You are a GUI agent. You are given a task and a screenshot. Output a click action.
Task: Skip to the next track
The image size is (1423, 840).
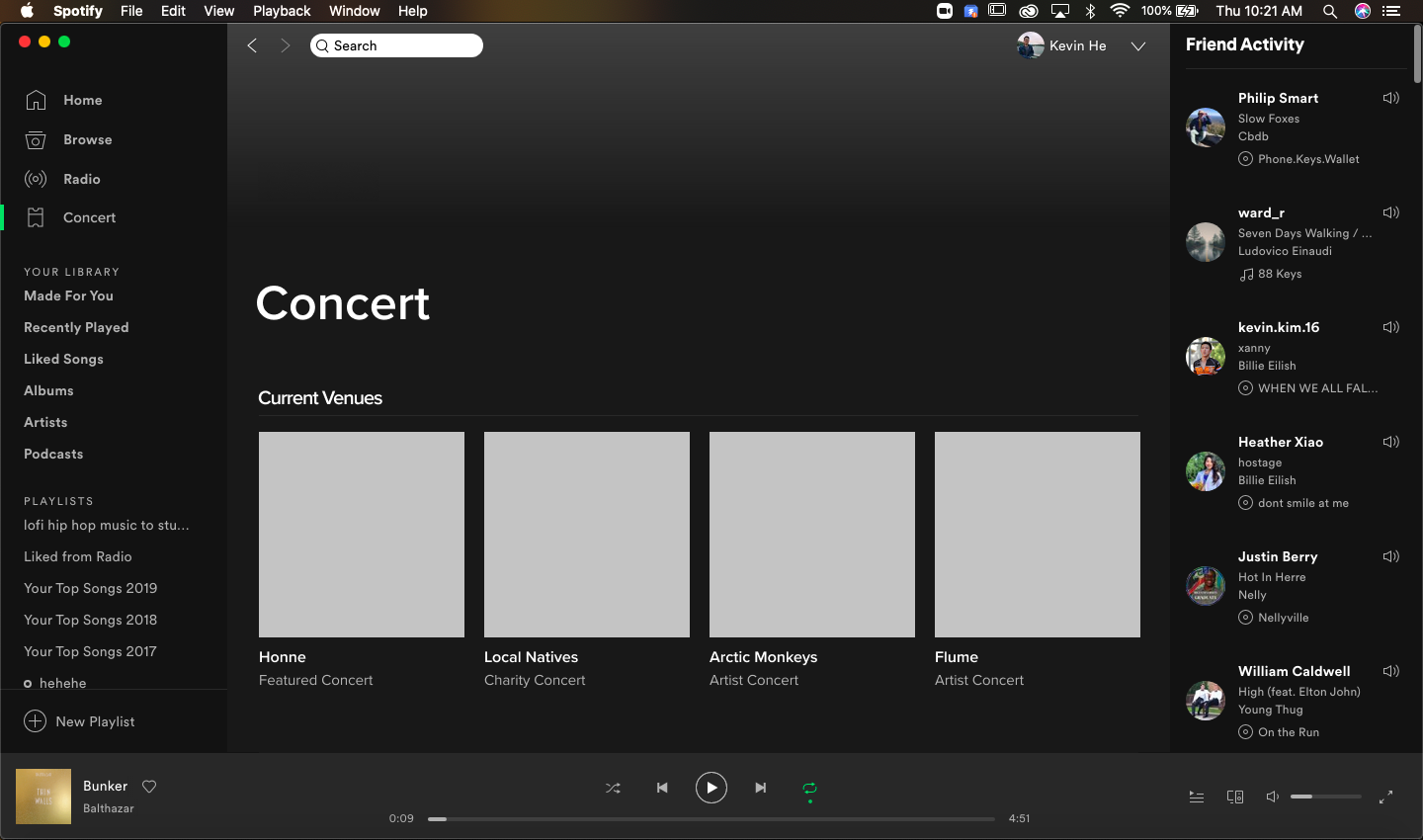click(x=760, y=788)
